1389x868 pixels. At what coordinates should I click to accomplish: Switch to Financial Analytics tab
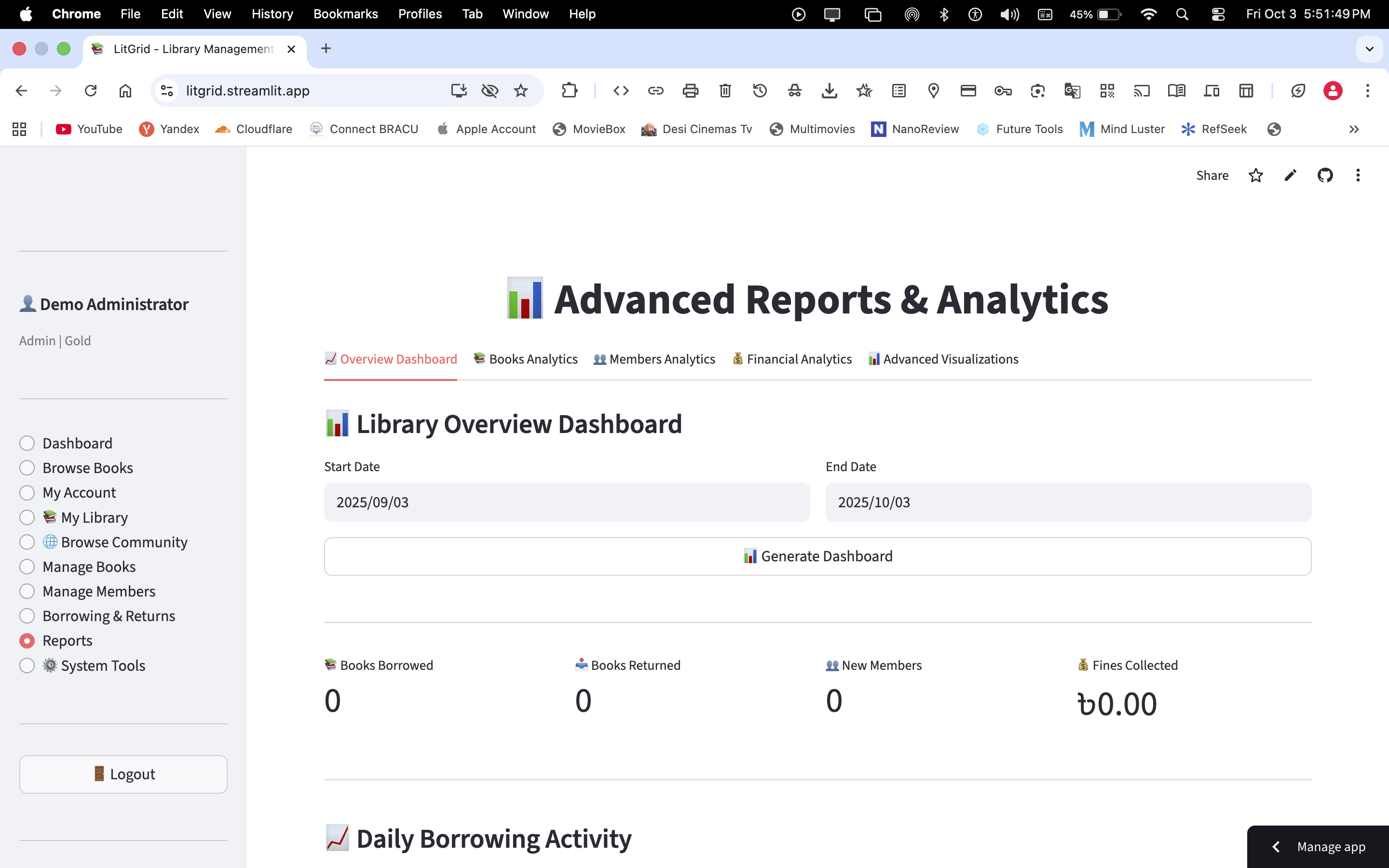pyautogui.click(x=792, y=359)
